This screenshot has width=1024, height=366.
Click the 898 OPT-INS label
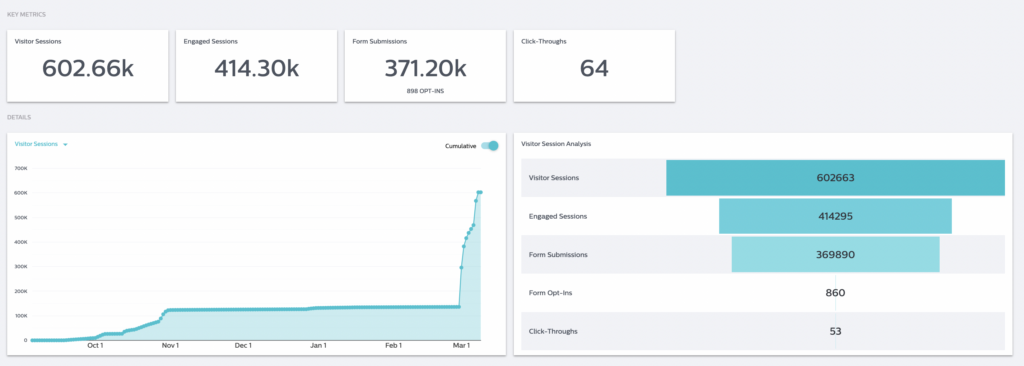tap(425, 91)
